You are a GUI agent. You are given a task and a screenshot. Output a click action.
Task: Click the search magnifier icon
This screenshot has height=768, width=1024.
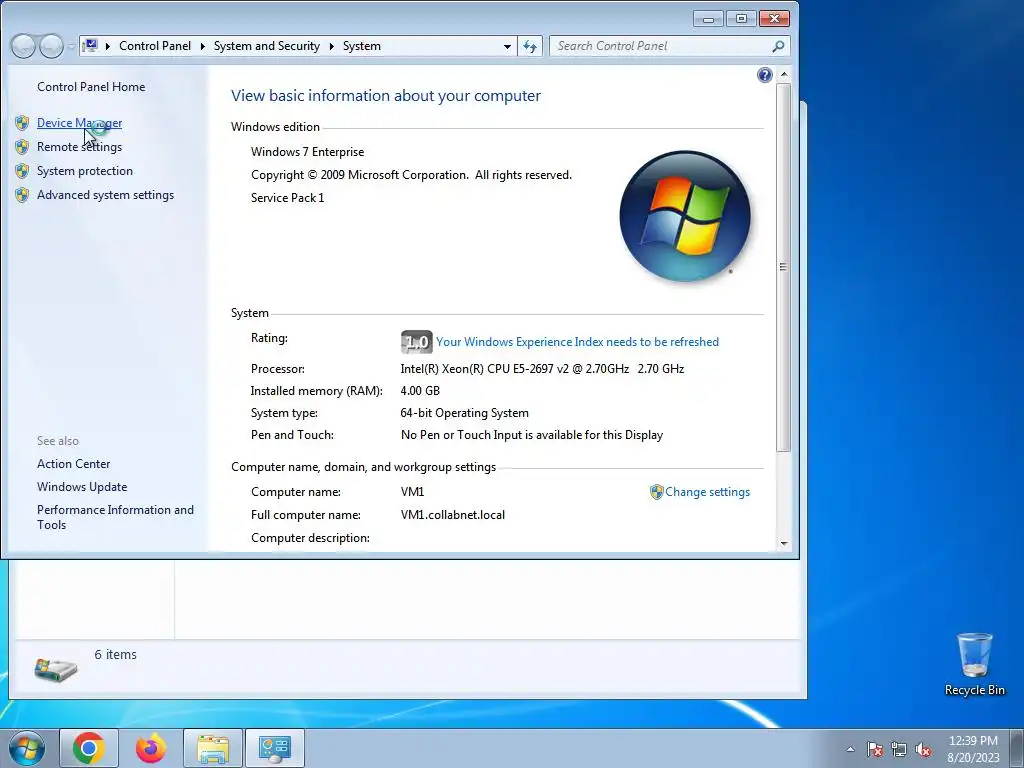click(x=778, y=46)
